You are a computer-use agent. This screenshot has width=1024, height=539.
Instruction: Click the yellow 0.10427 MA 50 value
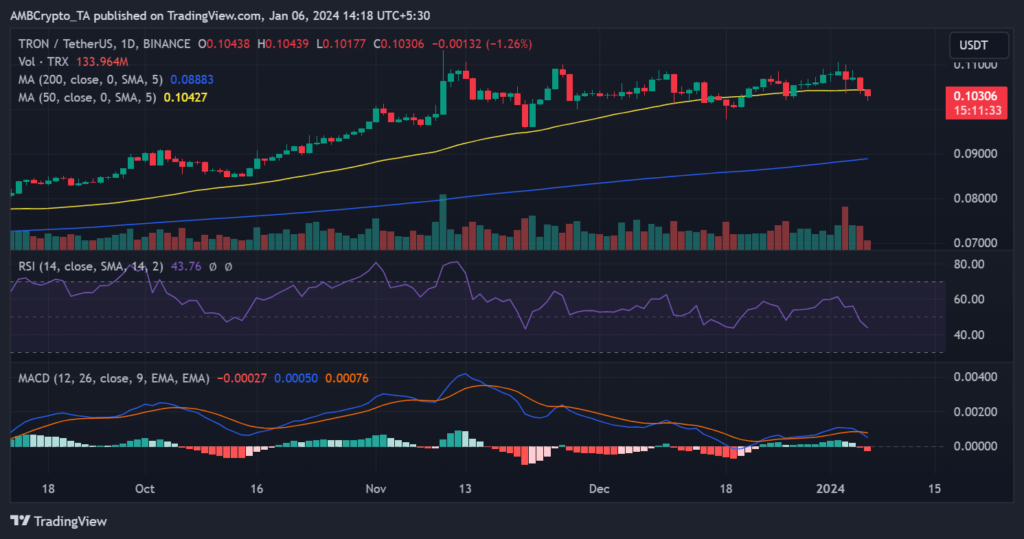pyautogui.click(x=188, y=96)
